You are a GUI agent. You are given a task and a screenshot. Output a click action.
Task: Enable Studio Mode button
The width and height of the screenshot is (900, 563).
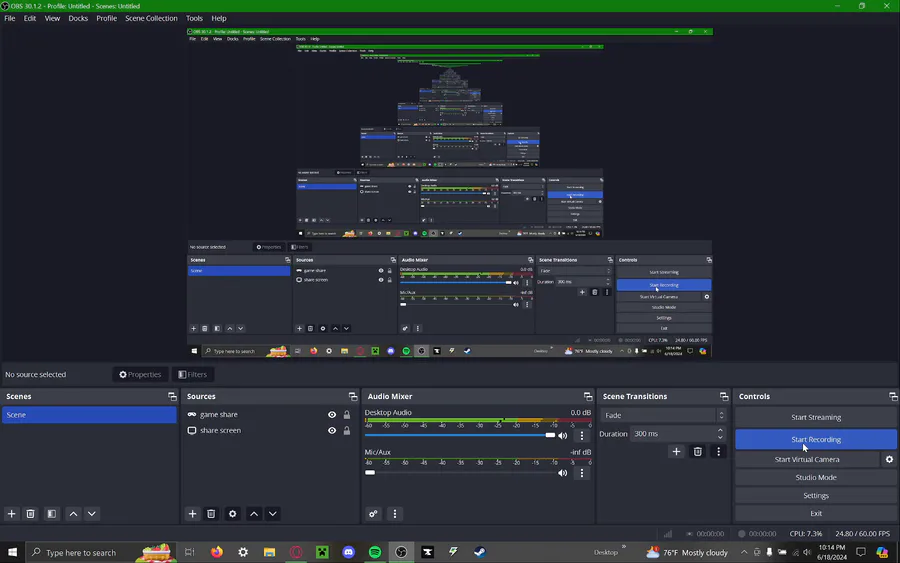pos(816,477)
